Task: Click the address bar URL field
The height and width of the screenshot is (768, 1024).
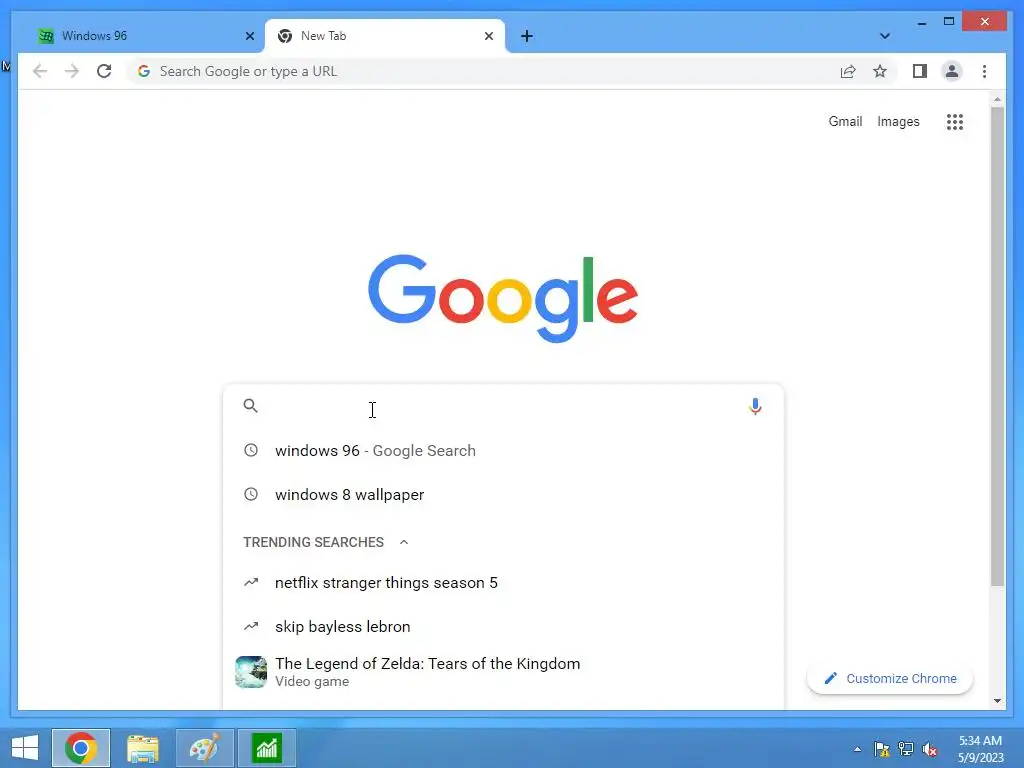Action: click(483, 71)
